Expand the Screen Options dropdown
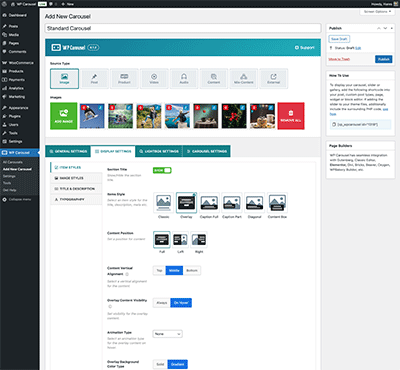400x370 pixels. 377,12
